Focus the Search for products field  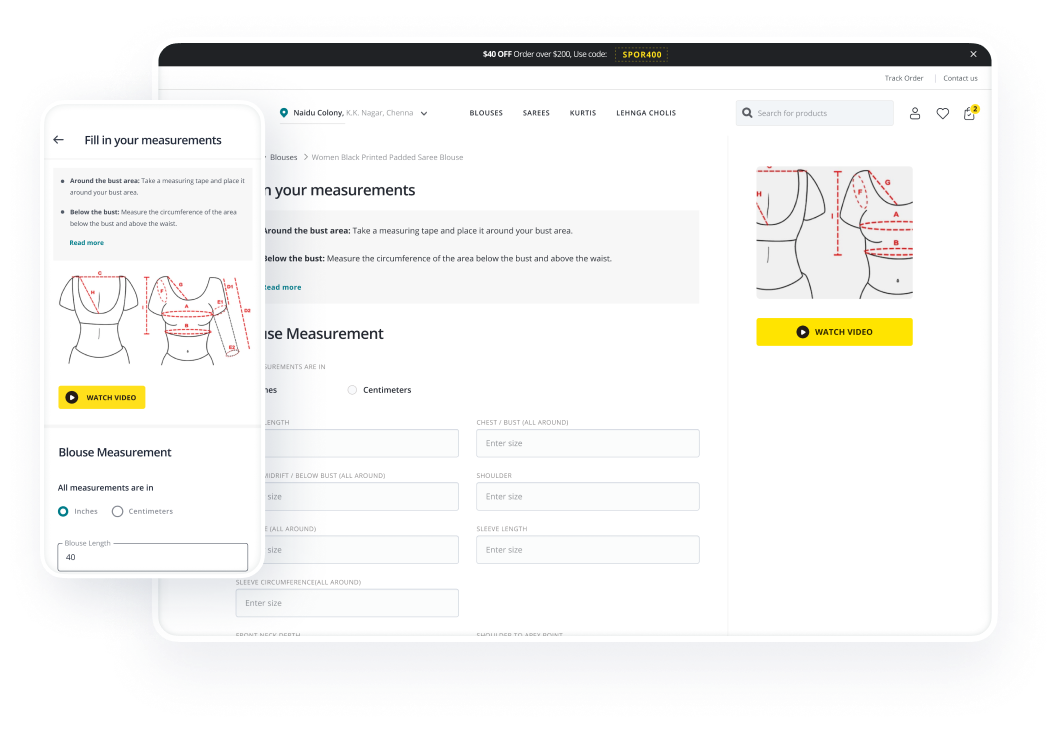815,113
